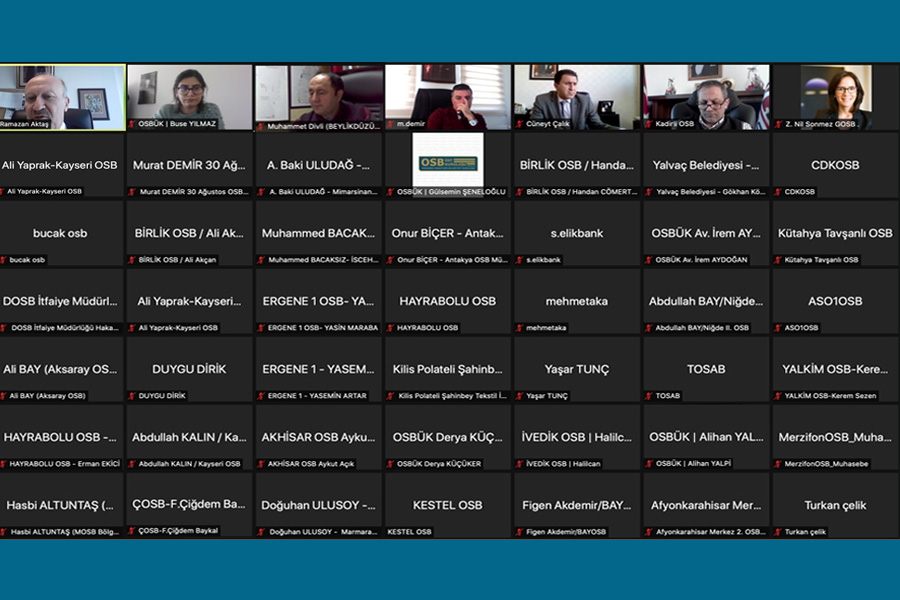This screenshot has width=900, height=600.
Task: Click muted mic icon beside A. Baki ULUDAĞ
Action: [262, 192]
